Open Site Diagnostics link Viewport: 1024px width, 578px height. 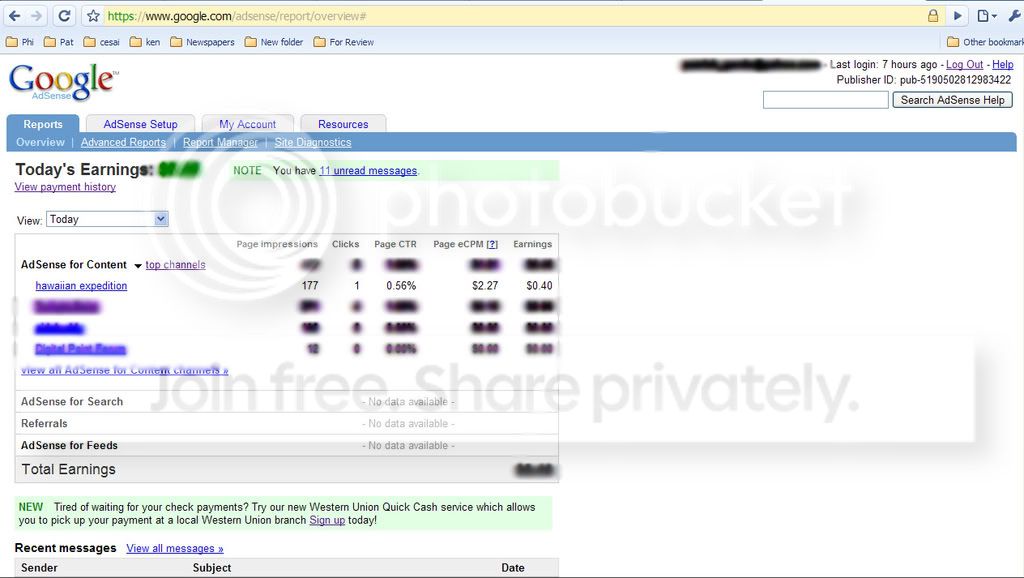312,142
